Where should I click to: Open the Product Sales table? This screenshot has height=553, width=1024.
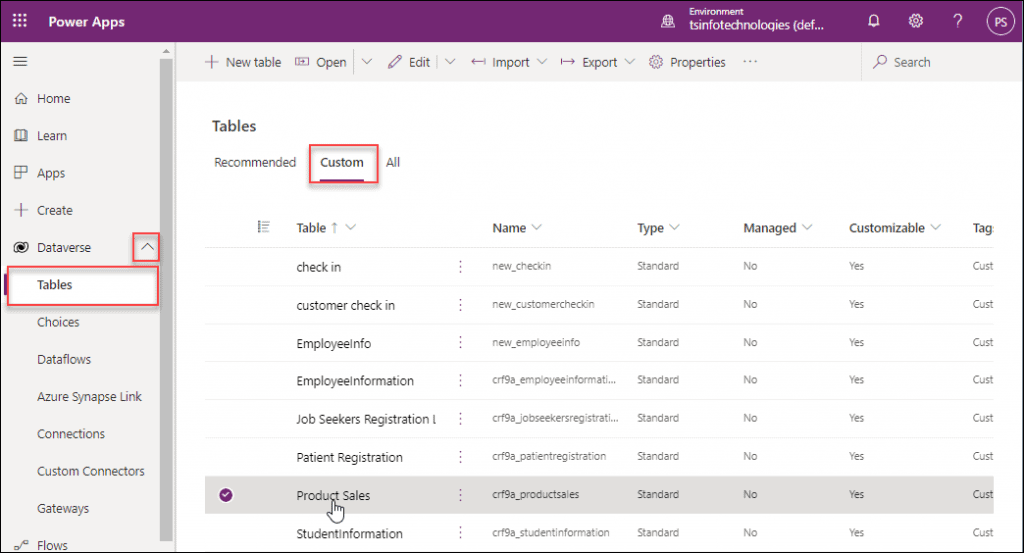click(x=333, y=496)
